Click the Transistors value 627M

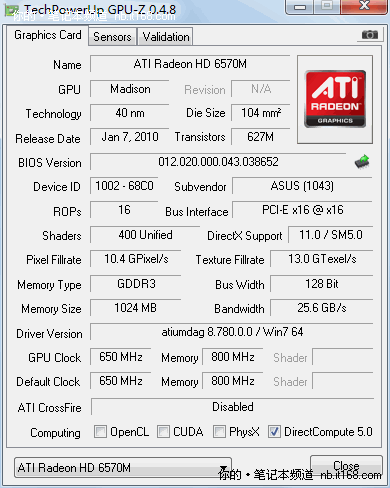[x=261, y=137]
